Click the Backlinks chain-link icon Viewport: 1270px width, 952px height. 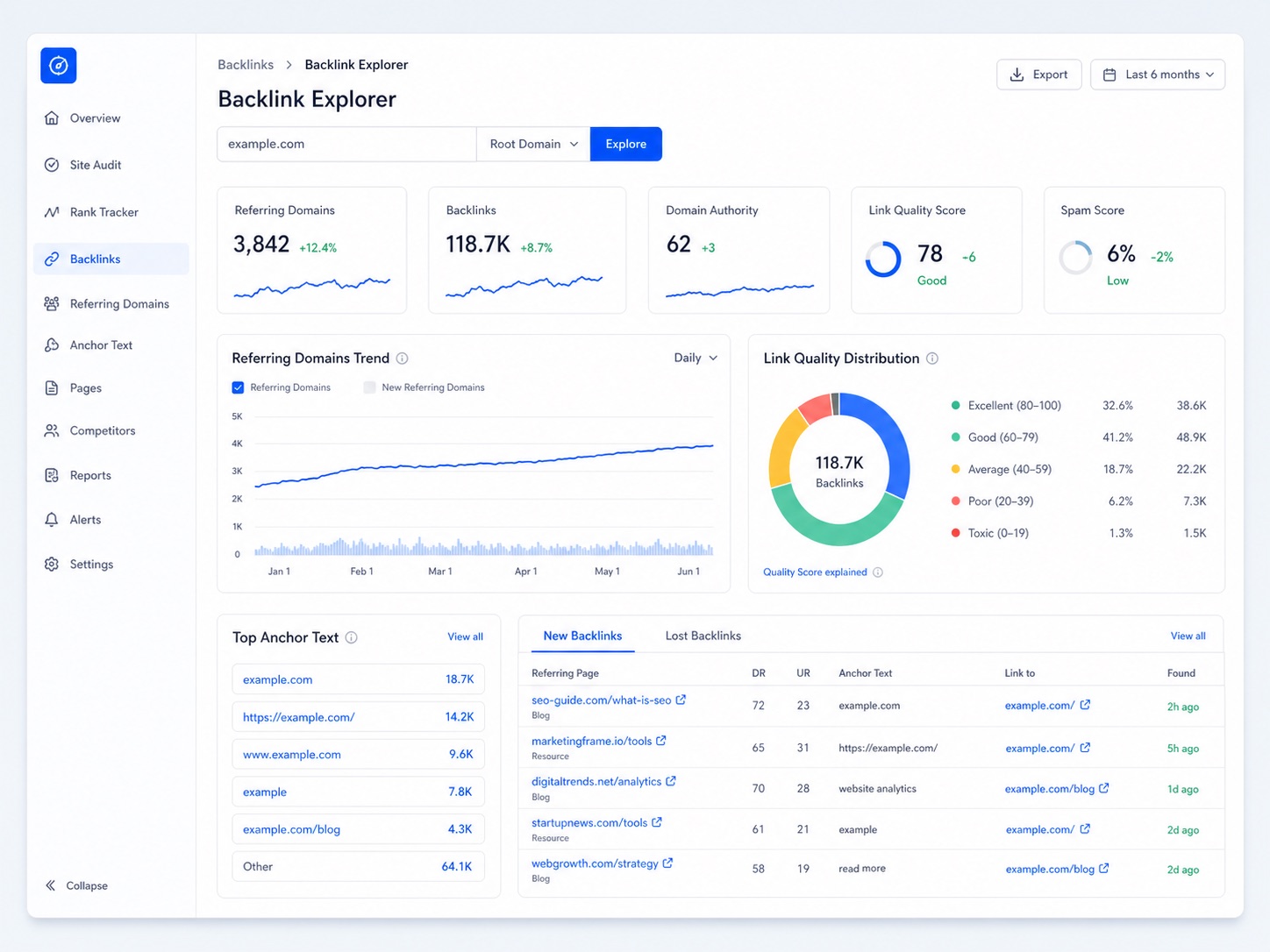(x=52, y=259)
